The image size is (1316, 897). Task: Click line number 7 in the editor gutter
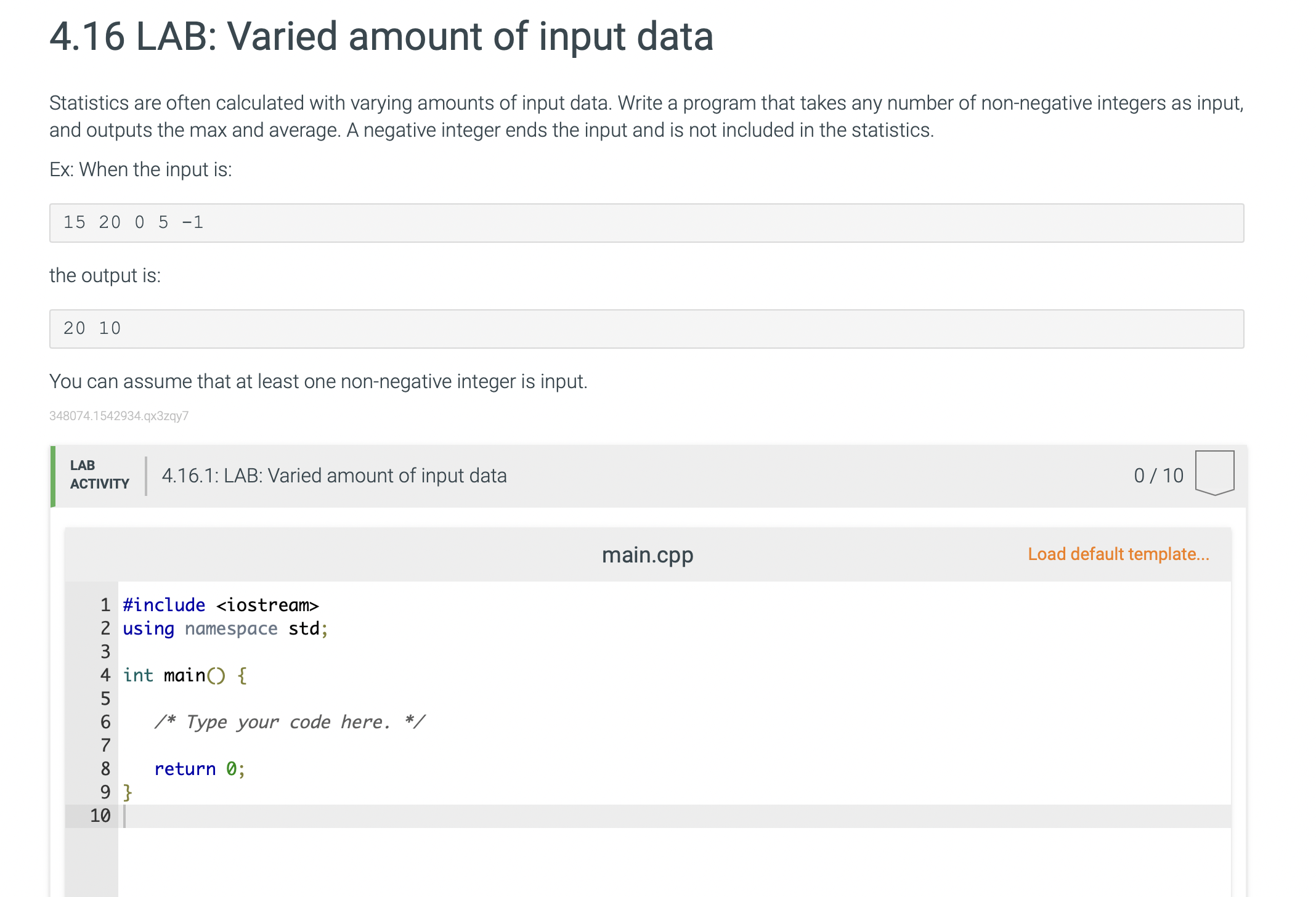click(x=105, y=745)
